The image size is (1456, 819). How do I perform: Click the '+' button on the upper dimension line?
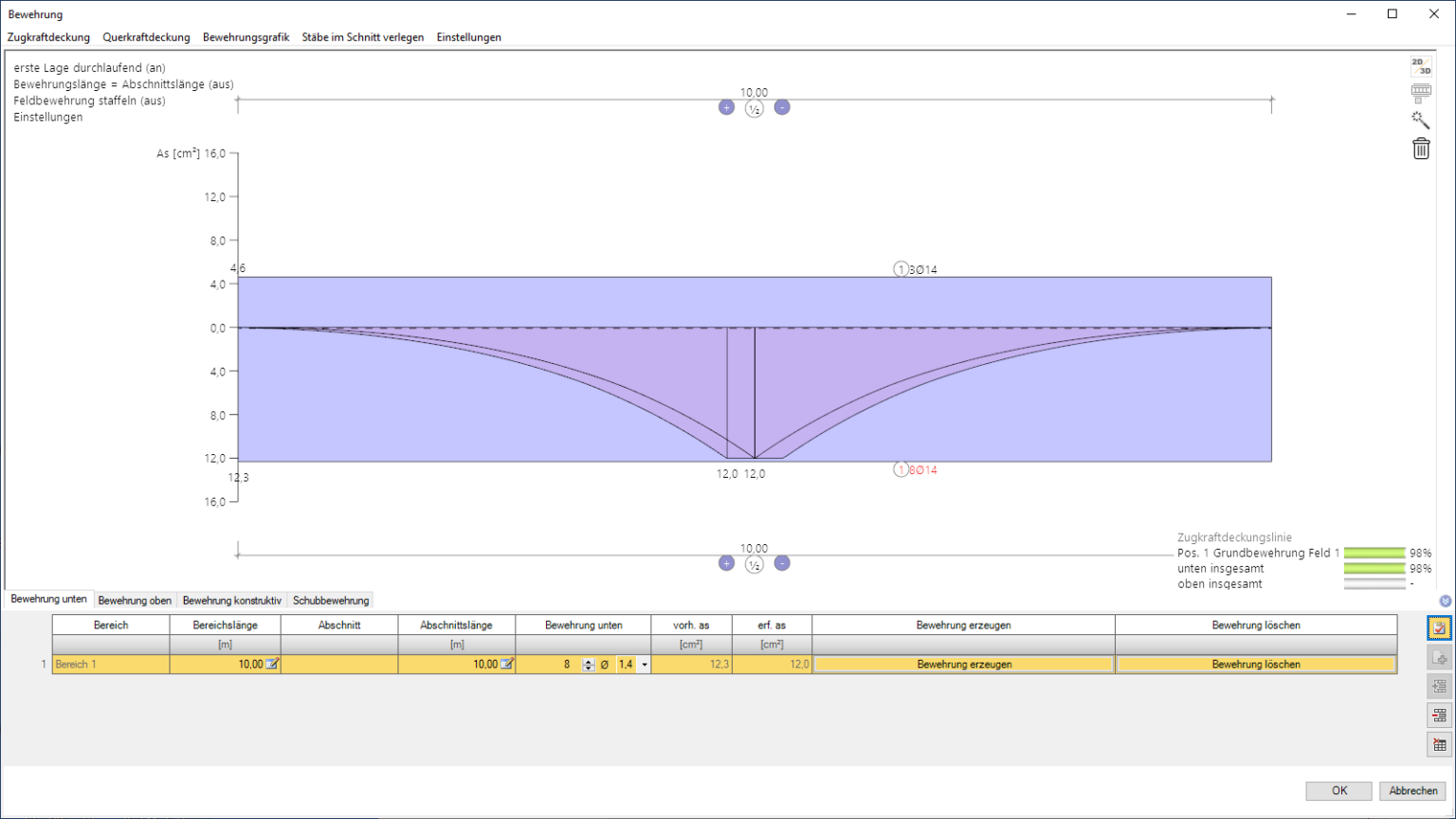click(726, 107)
